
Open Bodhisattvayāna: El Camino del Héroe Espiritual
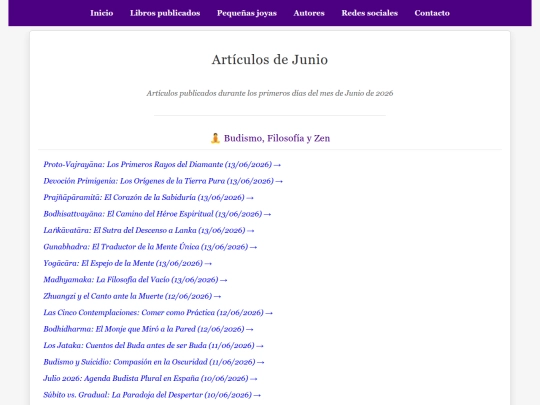click(157, 214)
